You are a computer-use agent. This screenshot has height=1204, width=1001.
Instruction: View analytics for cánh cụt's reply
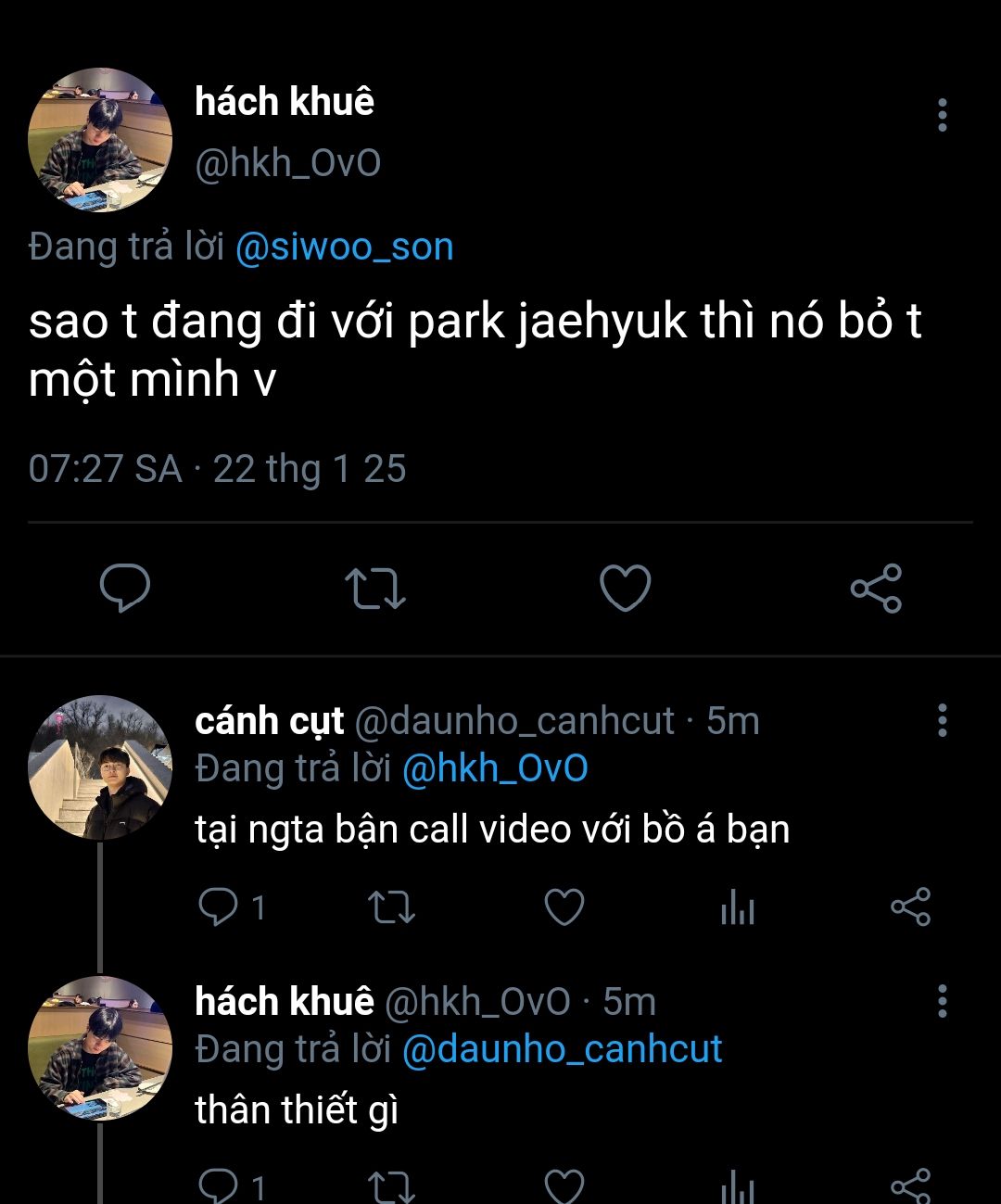click(738, 907)
